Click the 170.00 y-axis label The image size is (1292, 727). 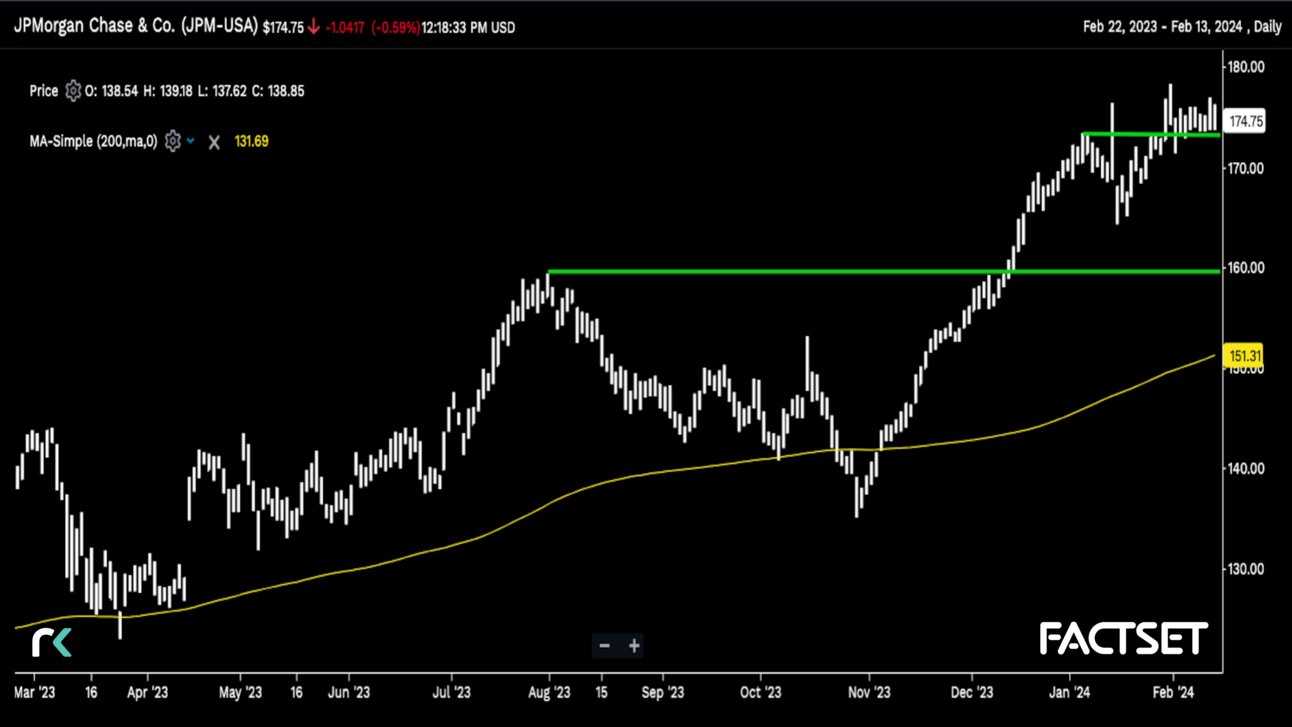coord(1246,168)
